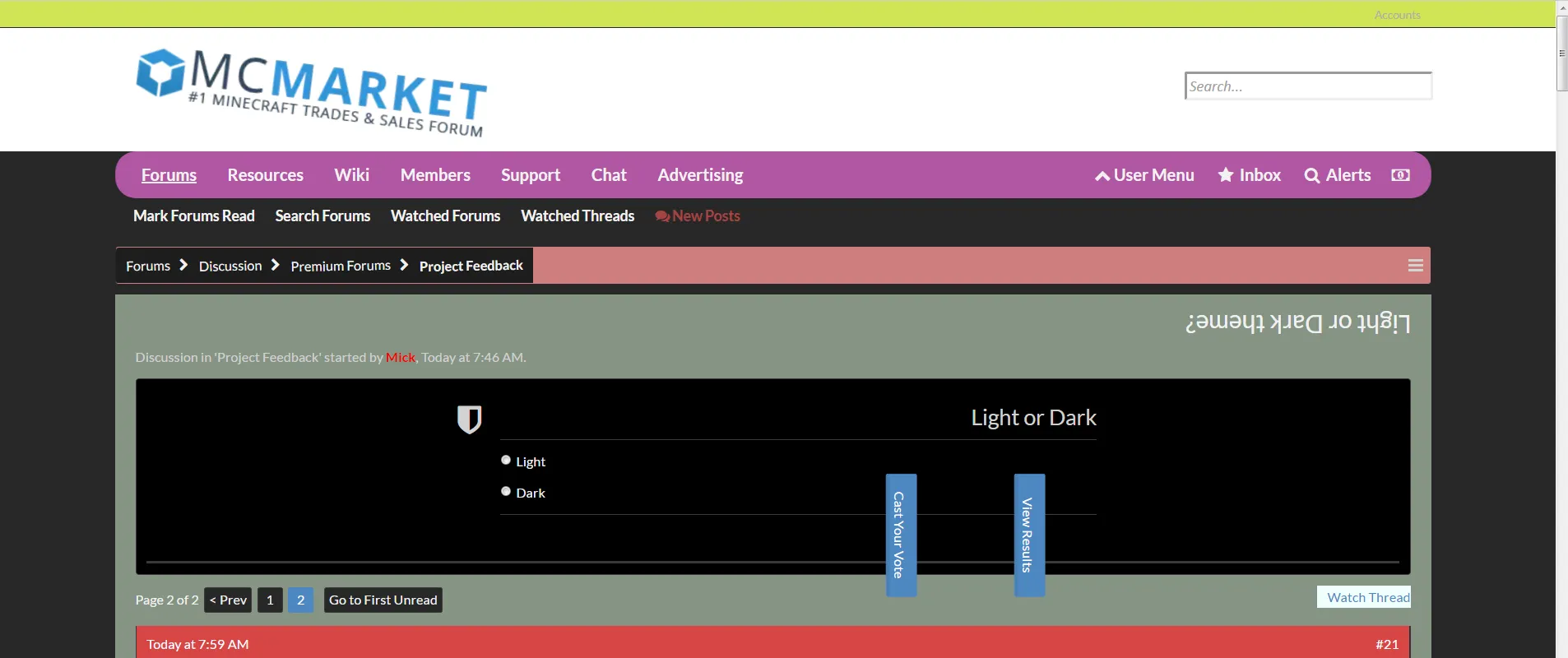
Task: Go to the Advertising tab
Action: coord(700,175)
